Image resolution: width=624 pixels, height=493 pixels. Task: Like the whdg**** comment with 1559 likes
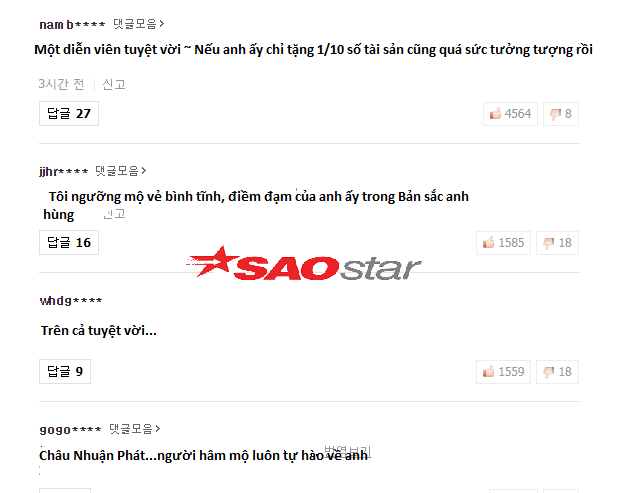[503, 372]
